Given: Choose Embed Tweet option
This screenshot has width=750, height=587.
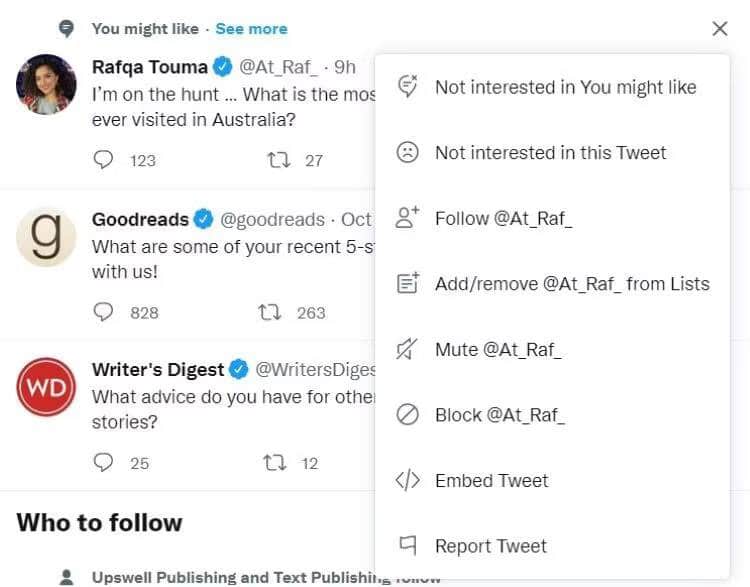Looking at the screenshot, I should pos(491,481).
